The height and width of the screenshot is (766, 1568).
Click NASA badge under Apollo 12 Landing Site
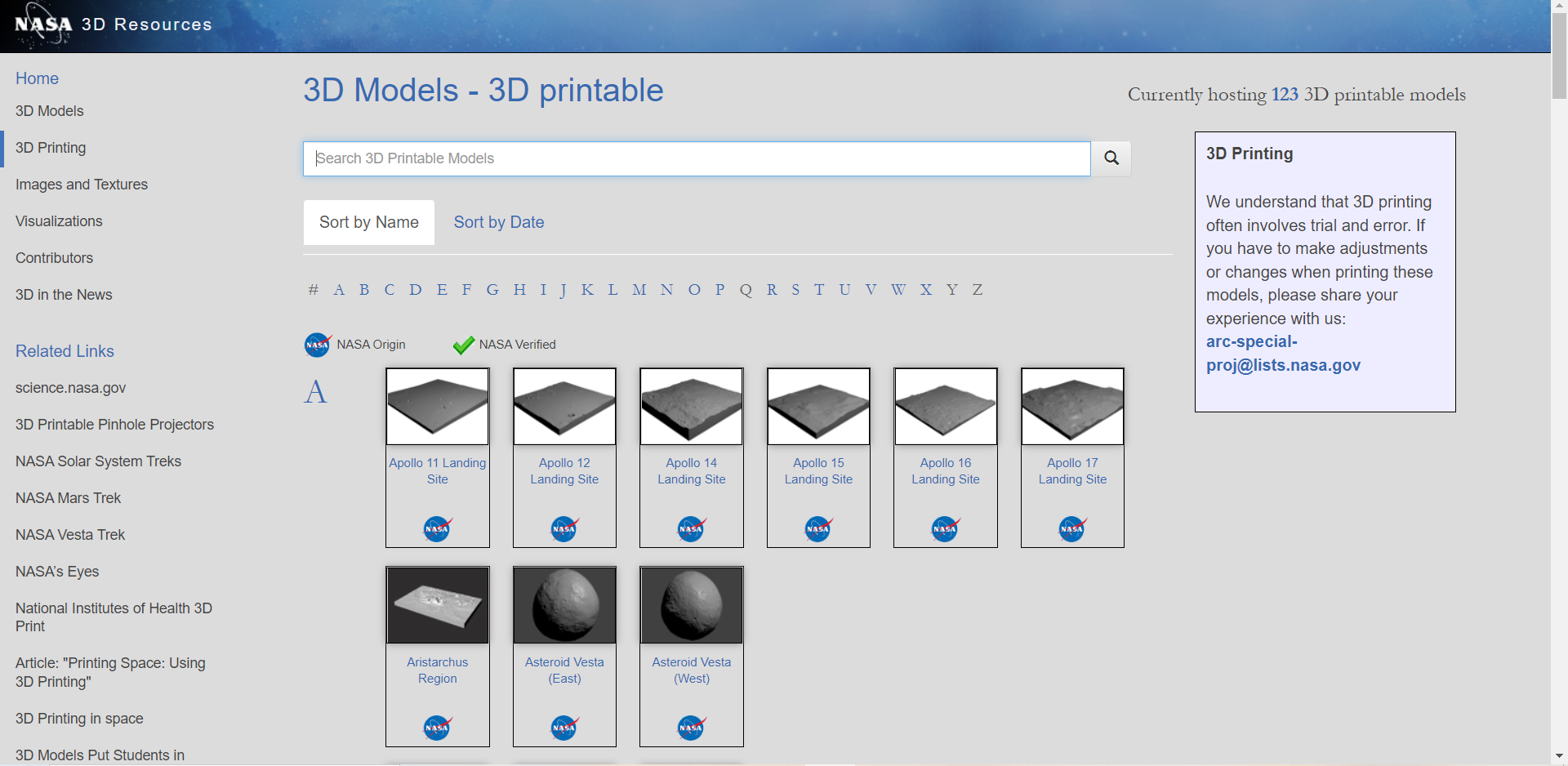[564, 528]
